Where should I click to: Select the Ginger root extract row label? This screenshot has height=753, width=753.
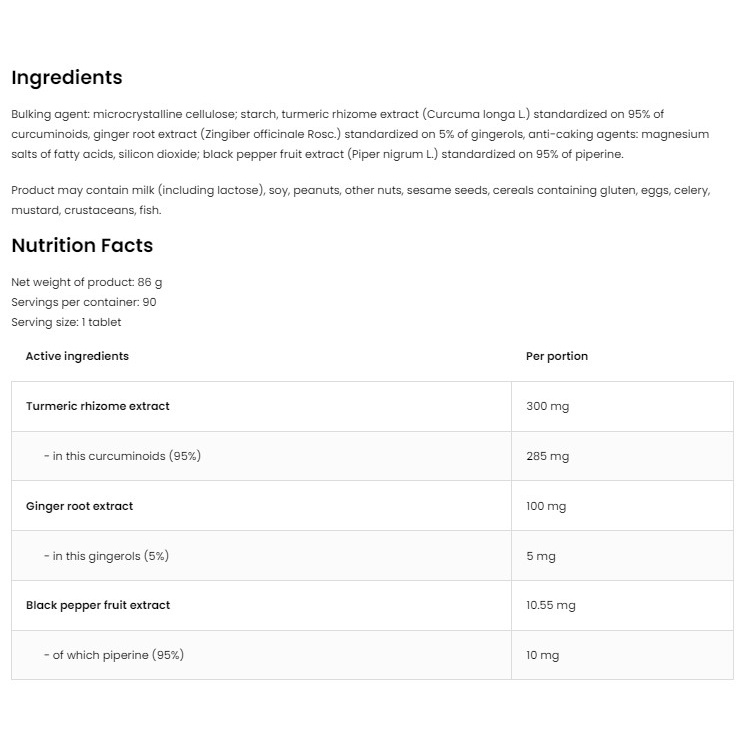(79, 506)
